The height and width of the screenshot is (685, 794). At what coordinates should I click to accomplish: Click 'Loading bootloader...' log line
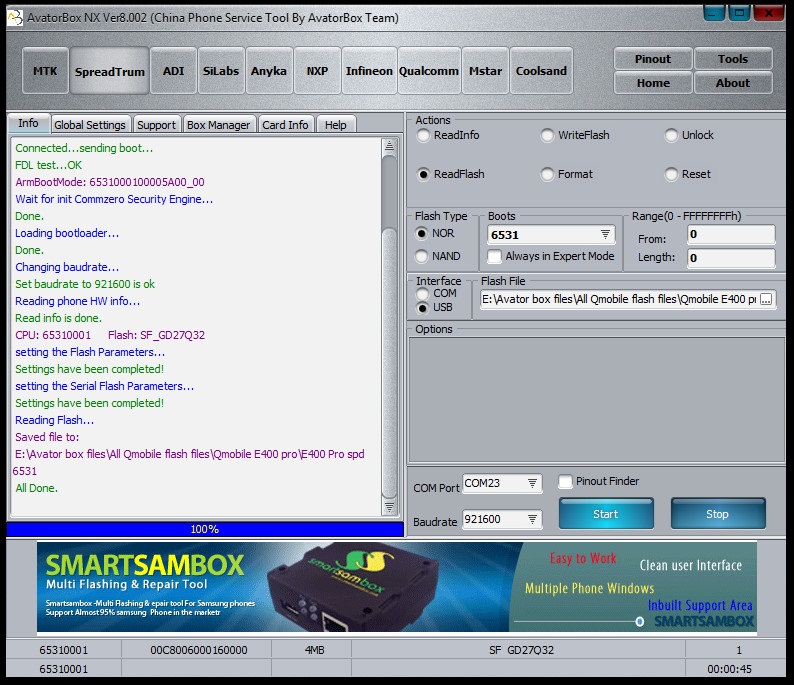(67, 233)
